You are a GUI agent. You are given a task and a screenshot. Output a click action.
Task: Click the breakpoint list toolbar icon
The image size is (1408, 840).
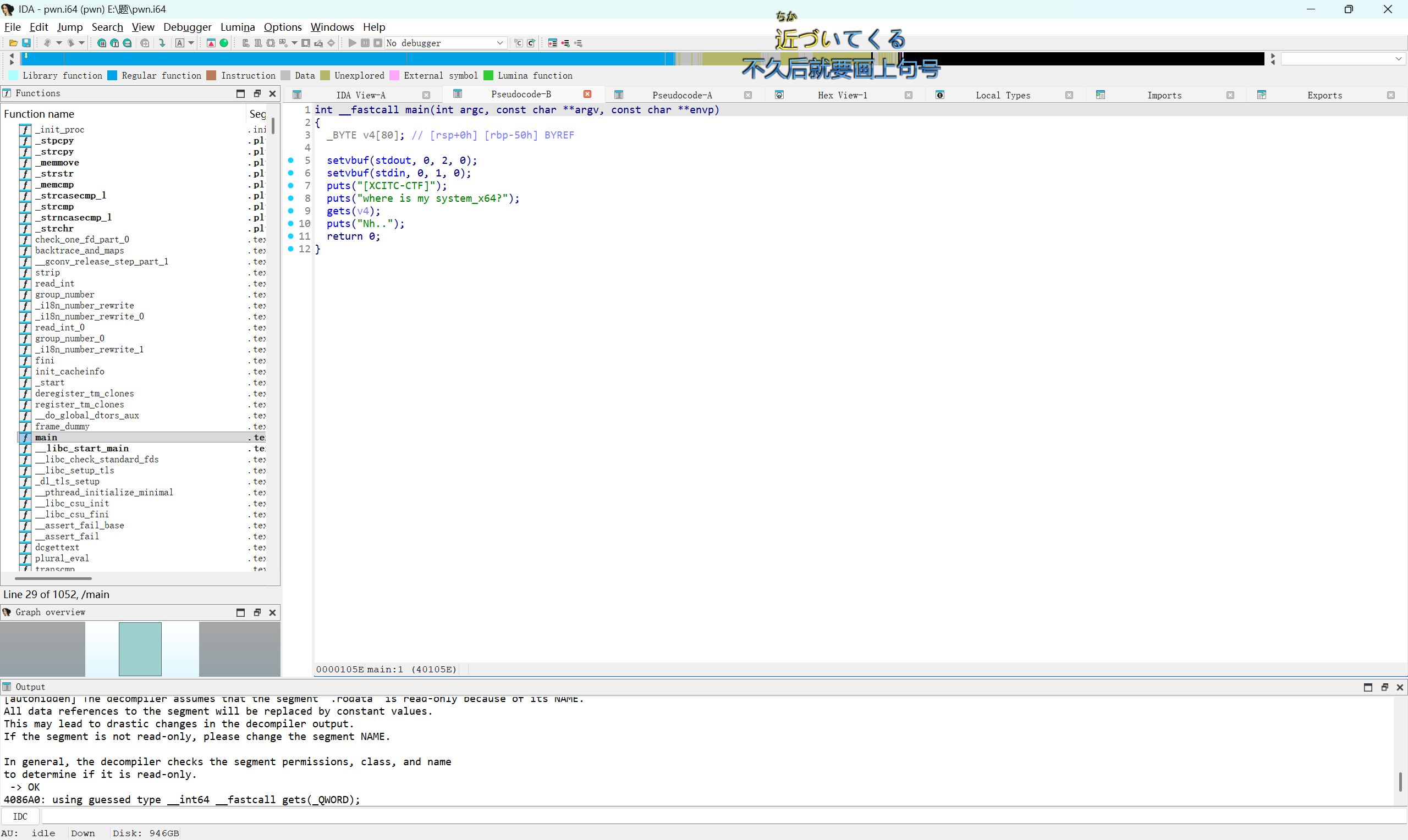click(553, 43)
